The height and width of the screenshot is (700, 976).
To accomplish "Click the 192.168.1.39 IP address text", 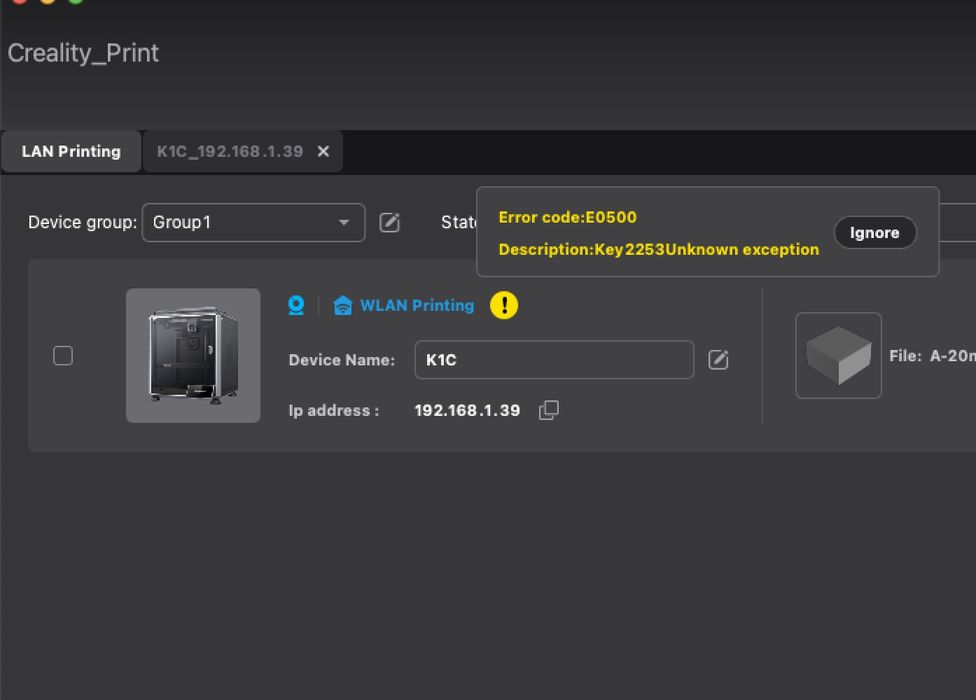I will coord(467,410).
